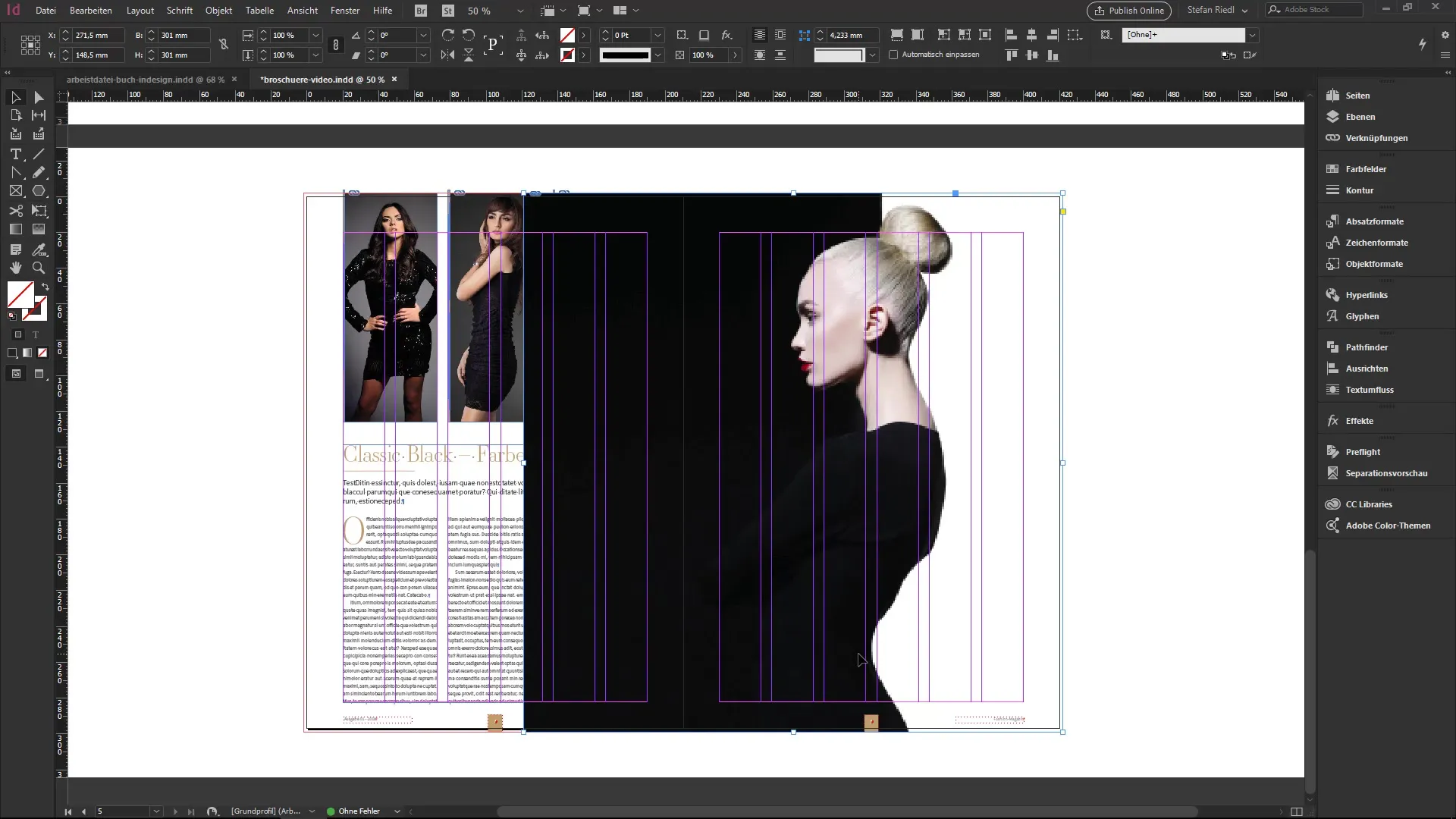Select the Rectangle Frame tool
The width and height of the screenshot is (1456, 819).
(x=15, y=191)
